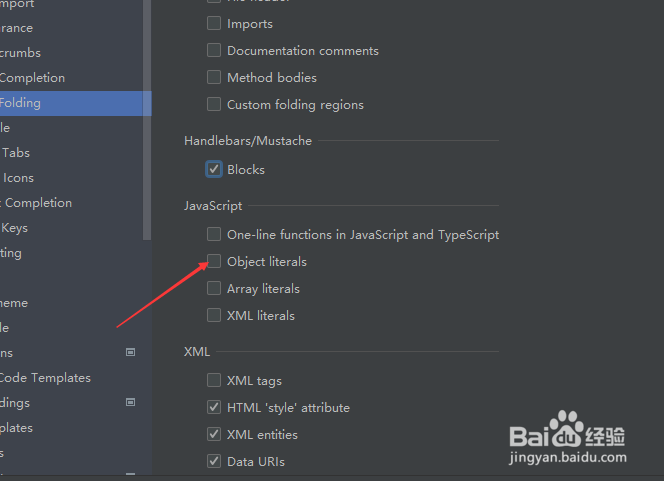Enable XML literals folding
Image resolution: width=664 pixels, height=481 pixels.
pos(214,315)
